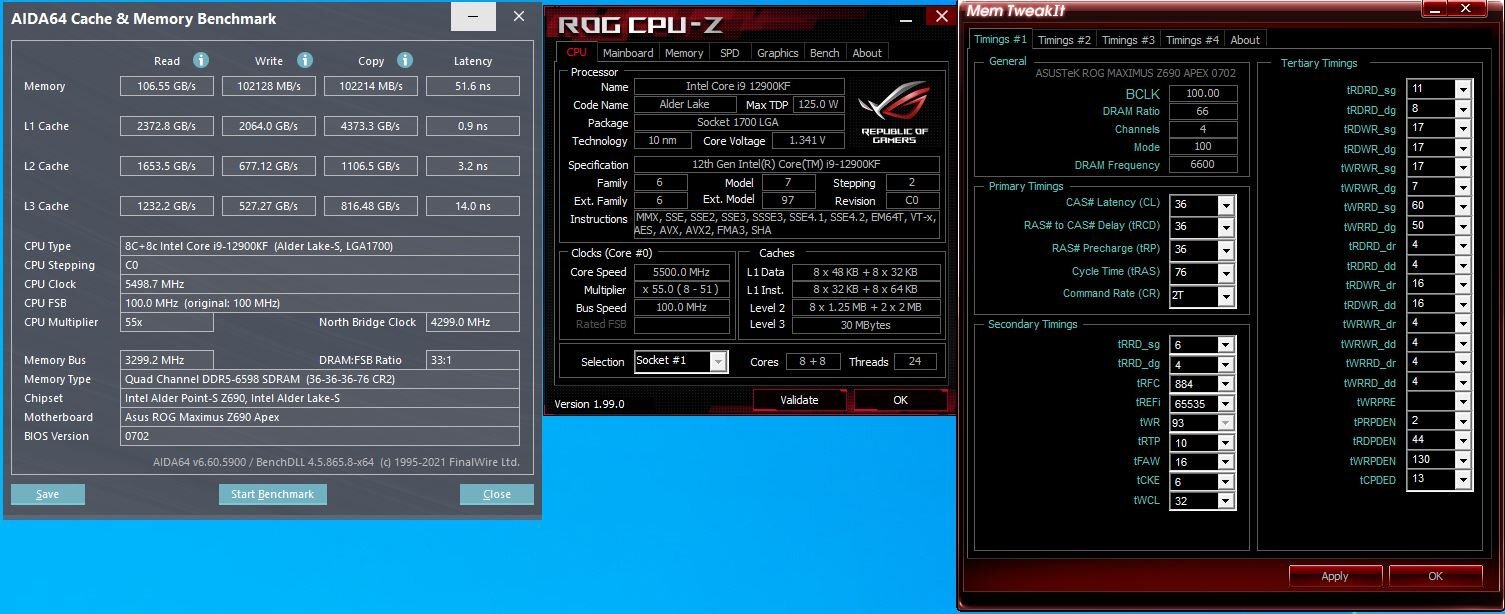Open tWRPDEN dropdown
Screen dimensions: 1505x614
1463,460
